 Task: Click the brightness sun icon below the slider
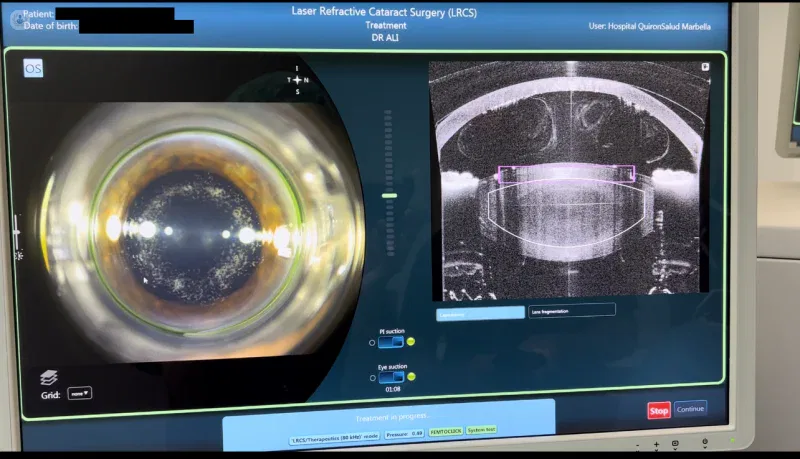pyautogui.click(x=19, y=256)
